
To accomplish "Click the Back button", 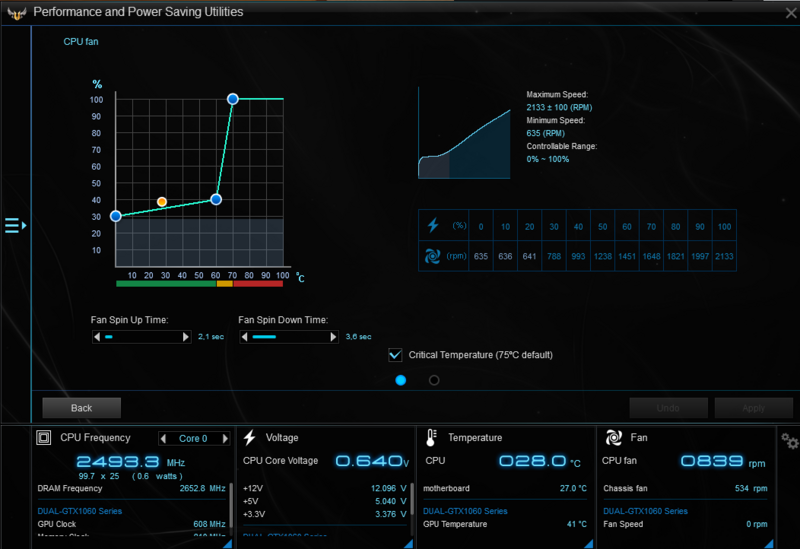I will click(81, 408).
